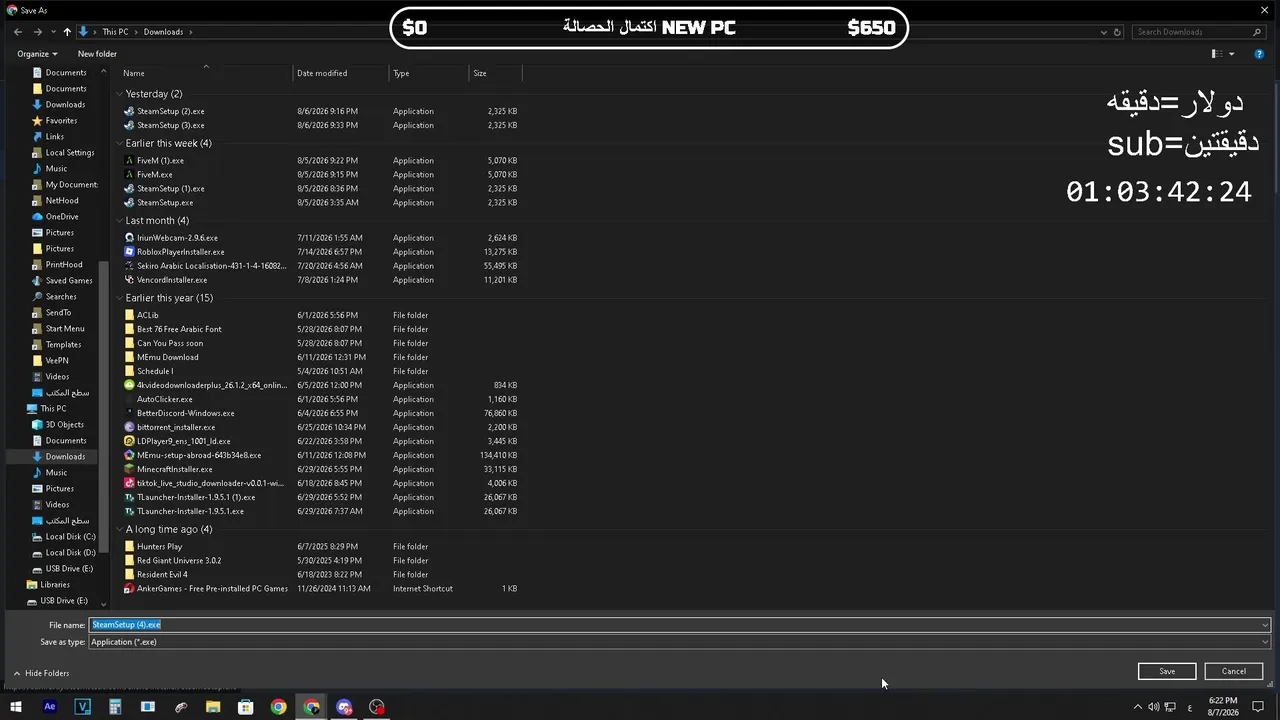The width and height of the screenshot is (1280, 720).
Task: Select Local Disk (C:) in sidebar
Action: click(x=63, y=537)
